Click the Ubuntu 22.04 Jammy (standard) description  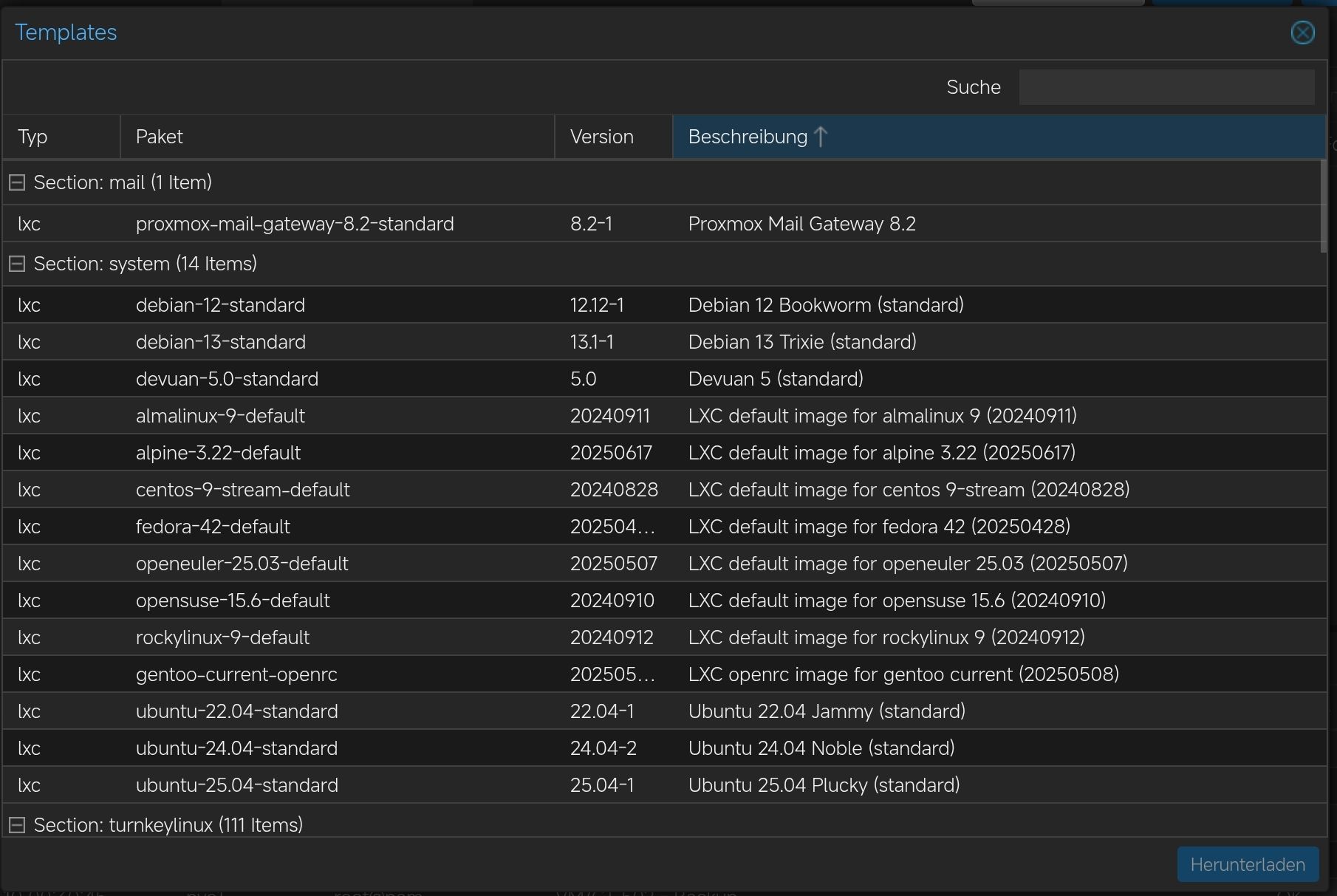827,711
